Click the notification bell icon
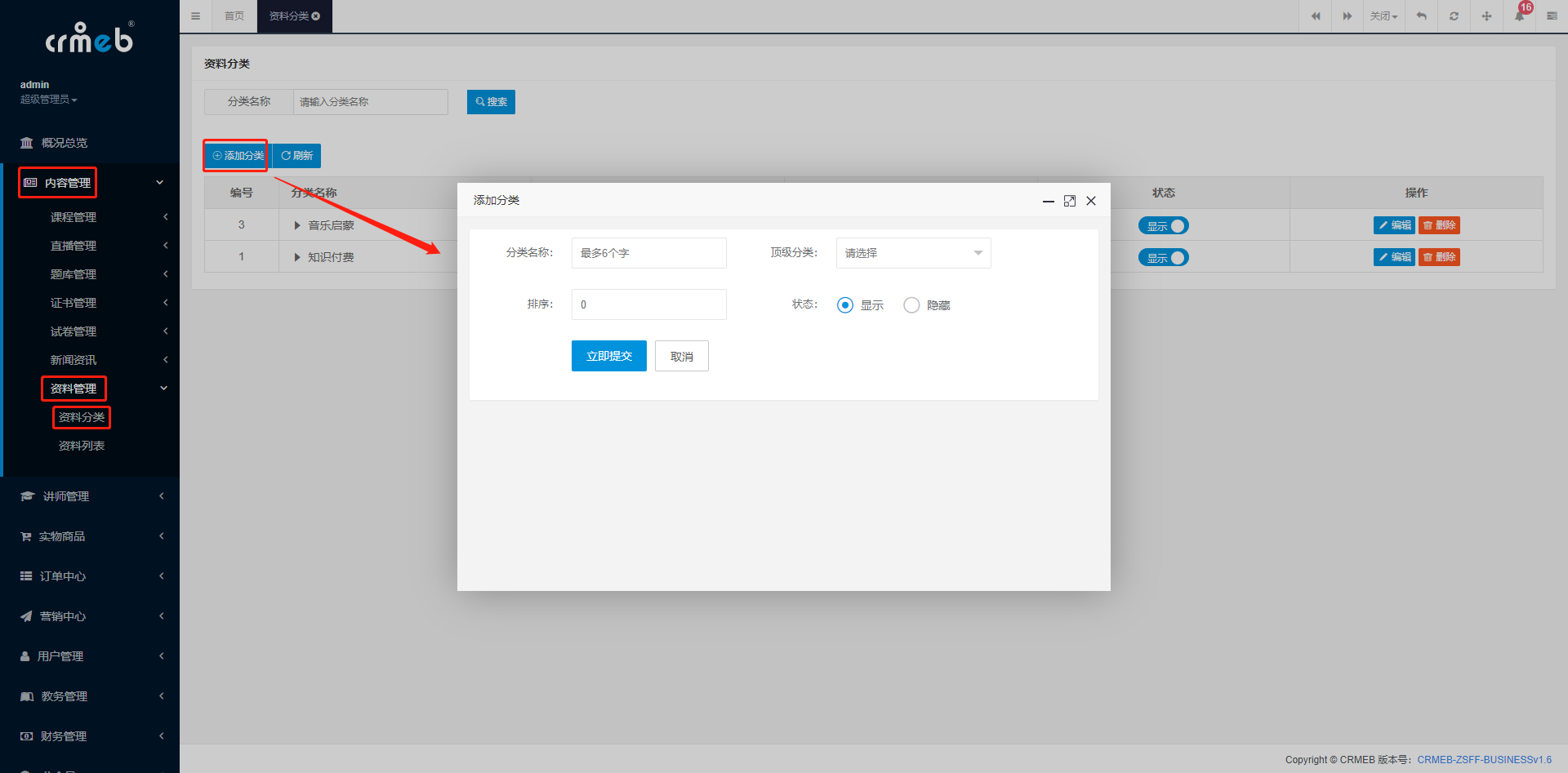1568x773 pixels. coord(1519,16)
